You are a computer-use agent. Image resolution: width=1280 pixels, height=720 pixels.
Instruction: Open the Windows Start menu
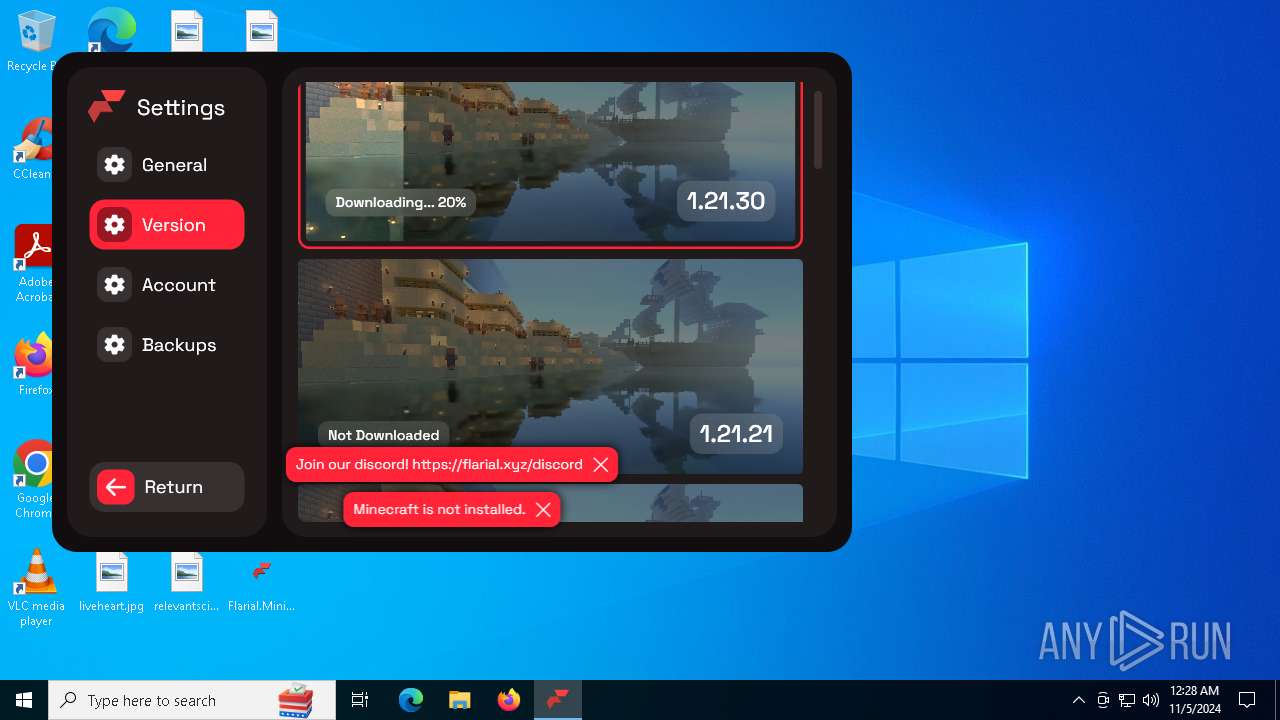pyautogui.click(x=24, y=700)
